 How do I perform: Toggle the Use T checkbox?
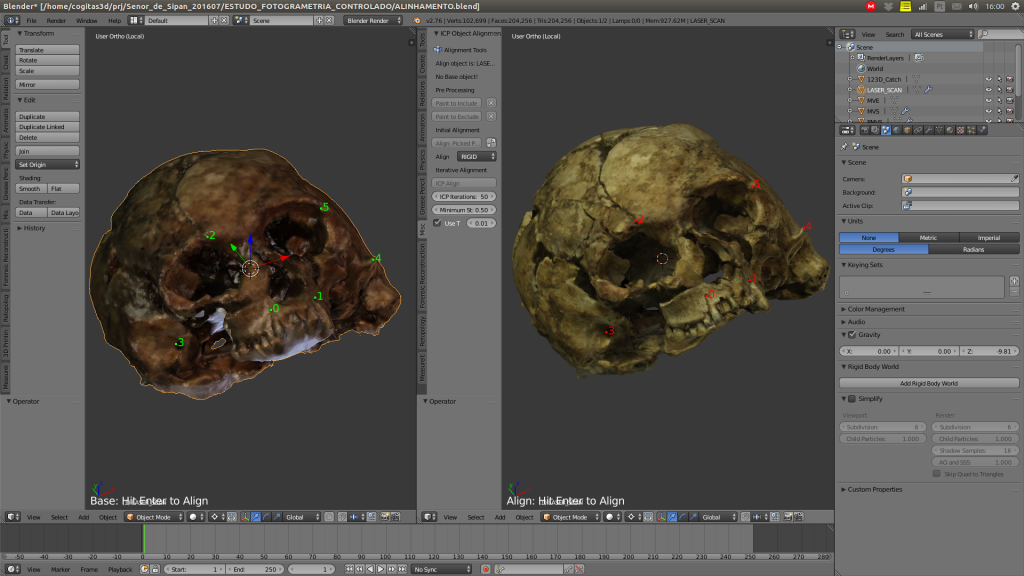tap(438, 223)
